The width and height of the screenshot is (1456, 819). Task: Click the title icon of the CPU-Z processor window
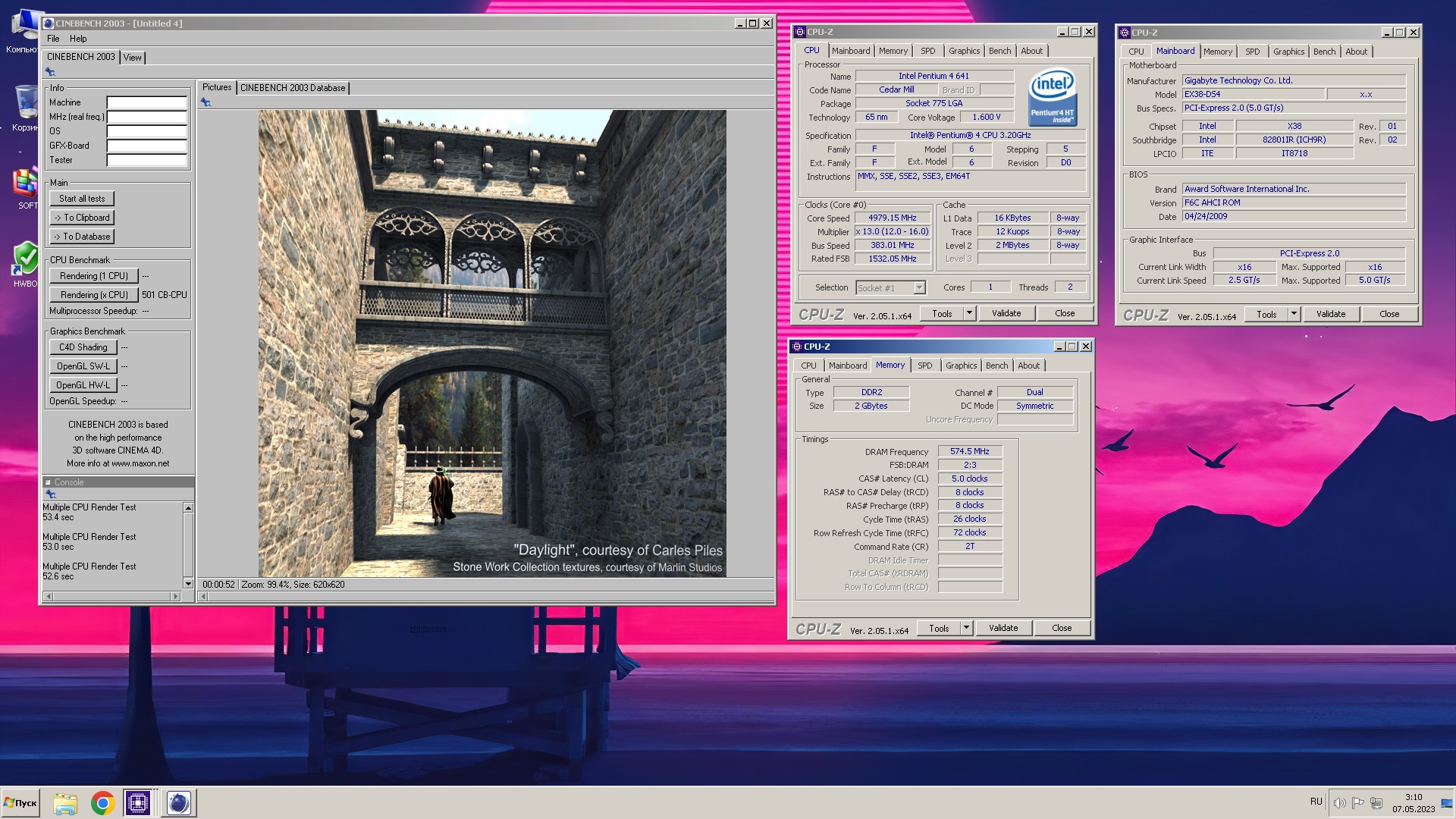[x=800, y=32]
